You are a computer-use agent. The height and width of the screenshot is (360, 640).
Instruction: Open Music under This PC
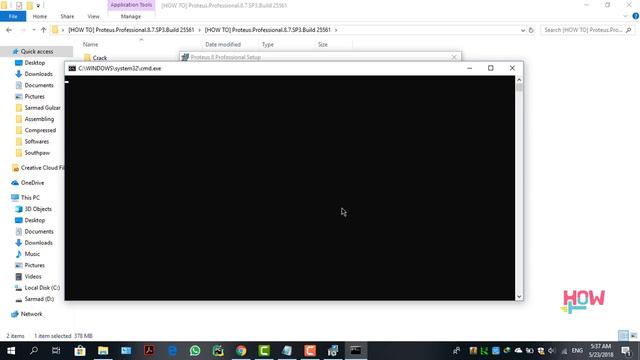pos(32,254)
